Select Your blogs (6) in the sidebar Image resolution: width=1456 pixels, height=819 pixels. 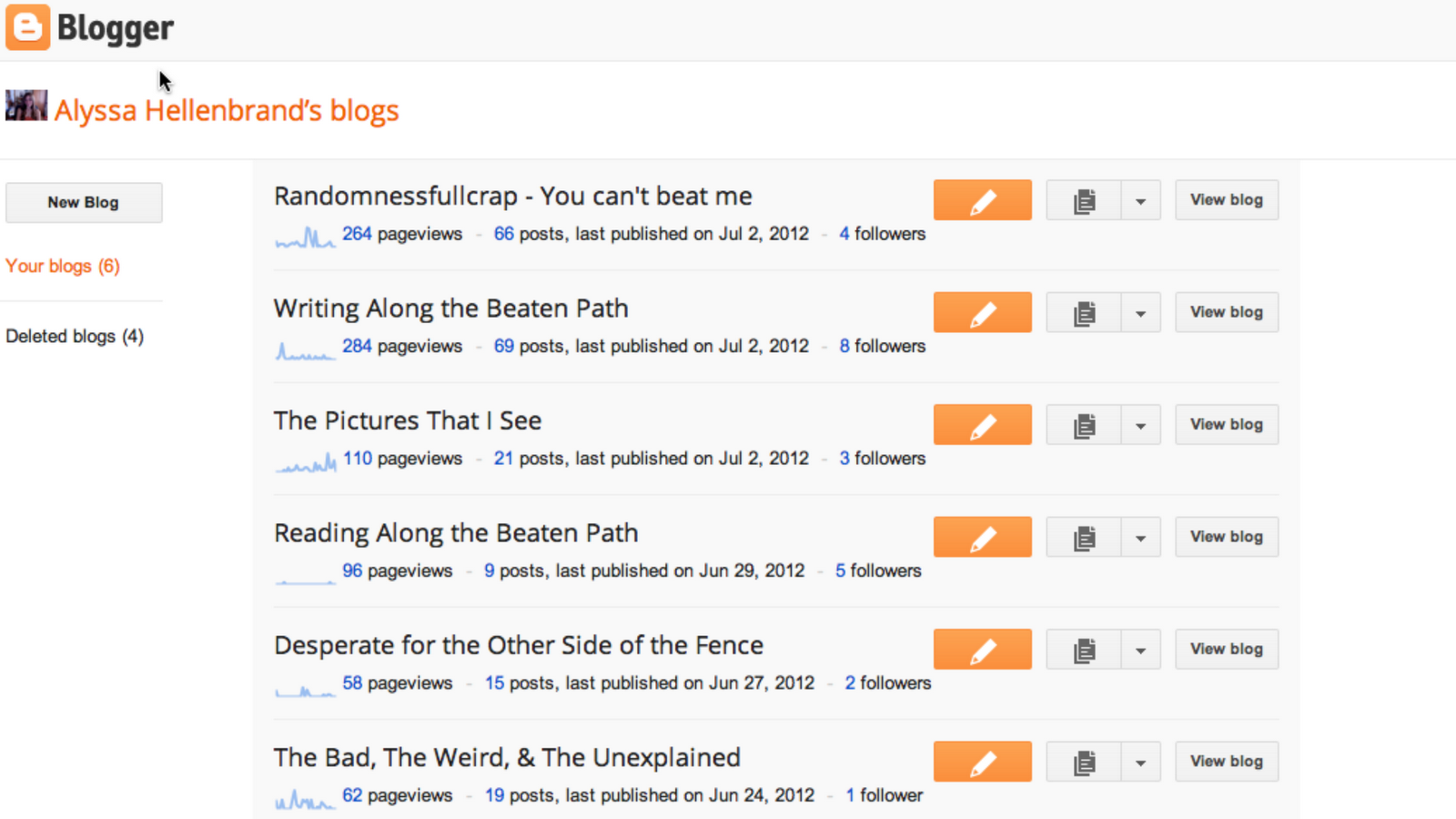pyautogui.click(x=63, y=266)
